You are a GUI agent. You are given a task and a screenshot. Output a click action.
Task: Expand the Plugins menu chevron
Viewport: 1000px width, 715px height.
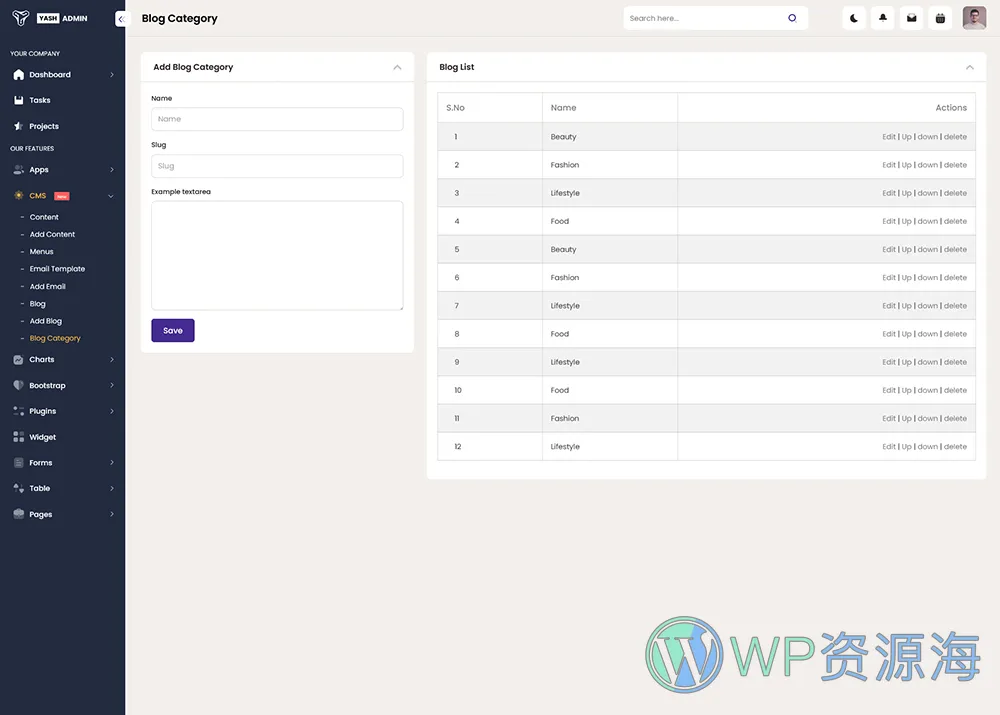(x=112, y=411)
